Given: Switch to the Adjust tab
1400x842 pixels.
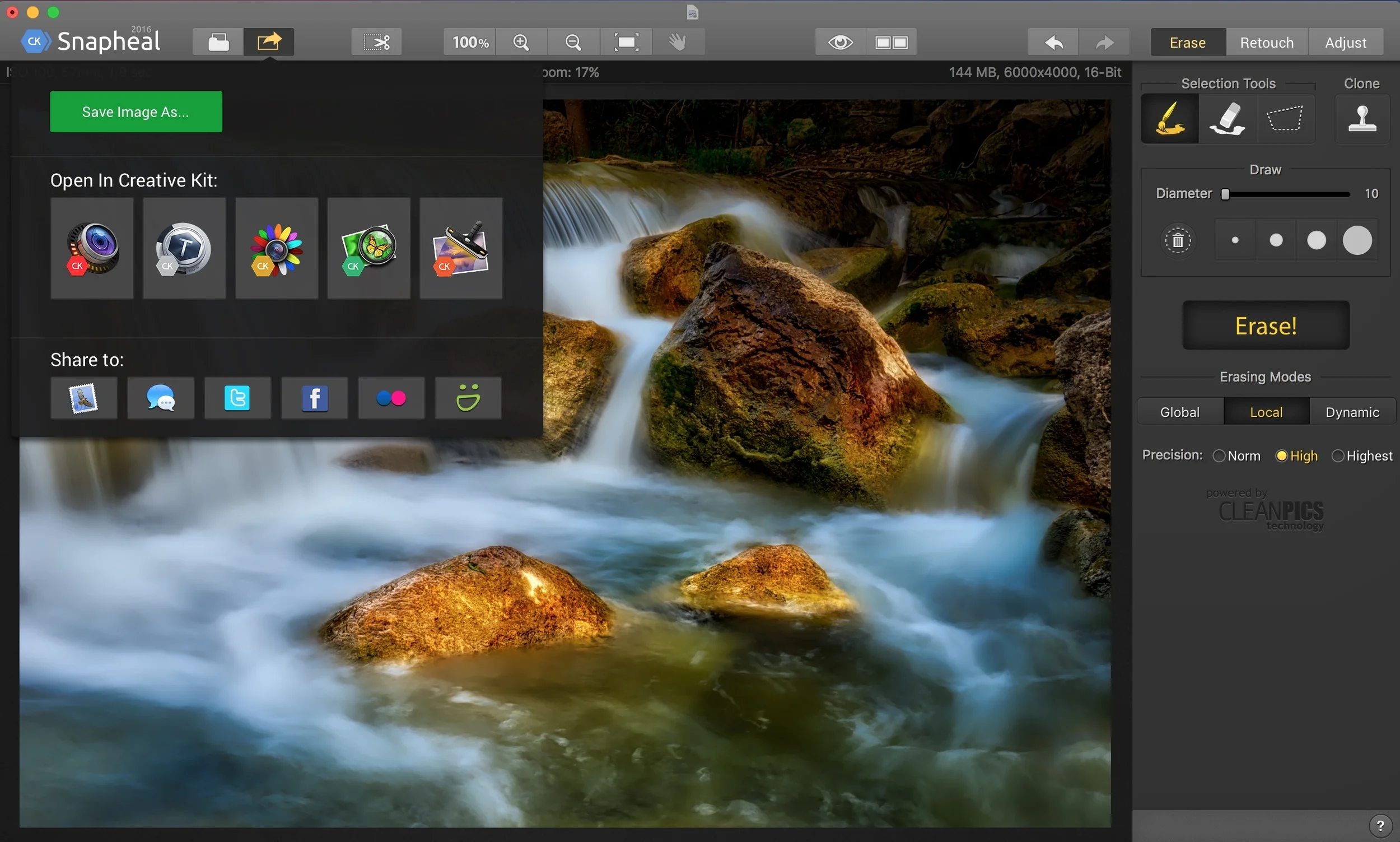Looking at the screenshot, I should coord(1345,43).
